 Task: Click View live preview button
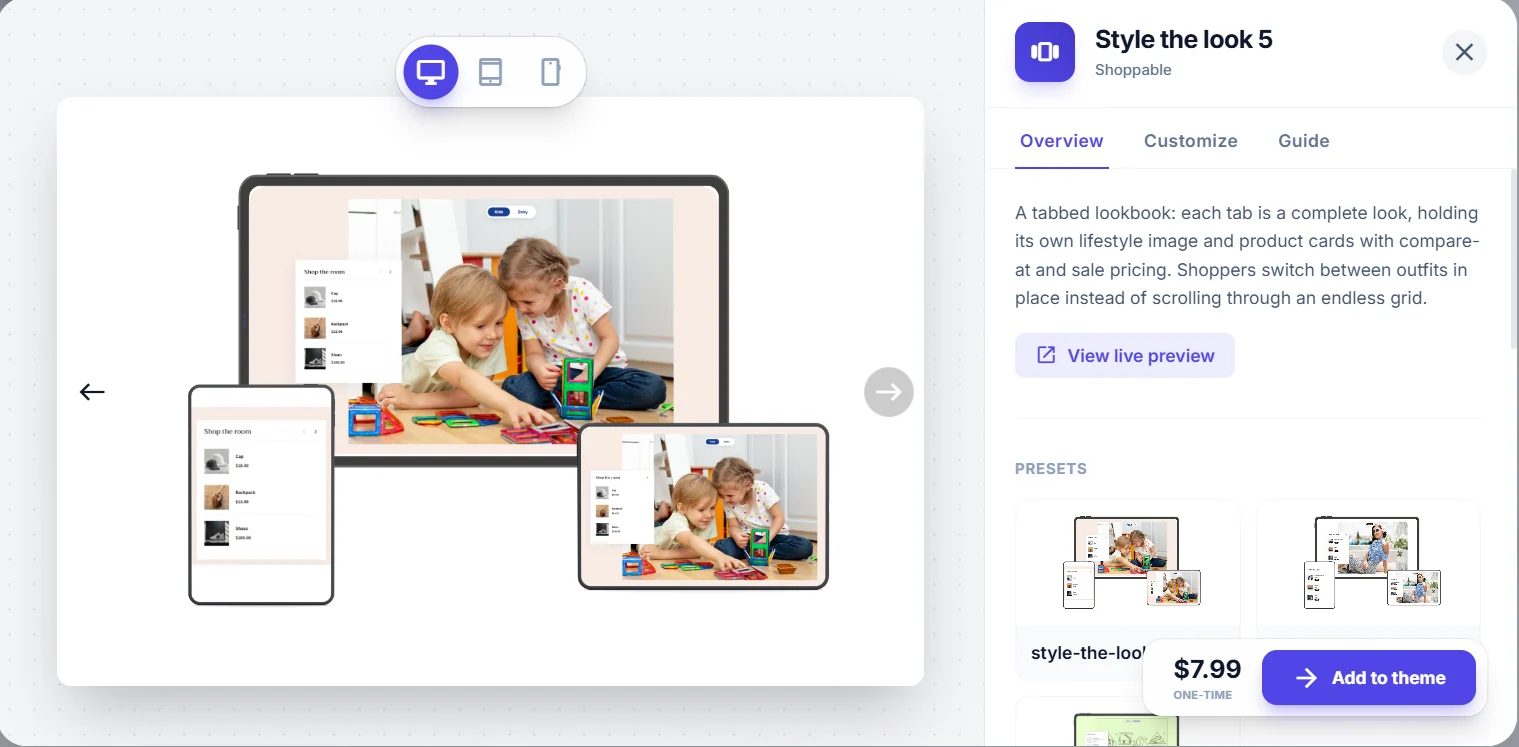[x=1125, y=356]
